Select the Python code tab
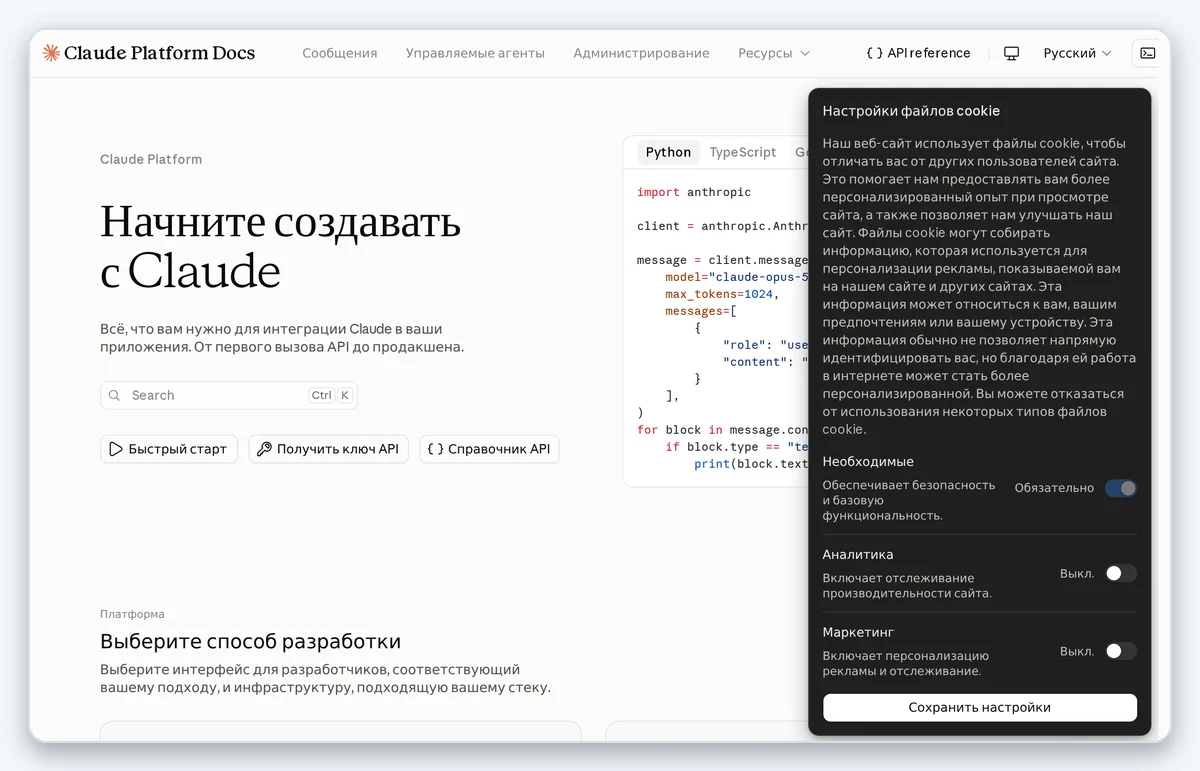 click(668, 152)
